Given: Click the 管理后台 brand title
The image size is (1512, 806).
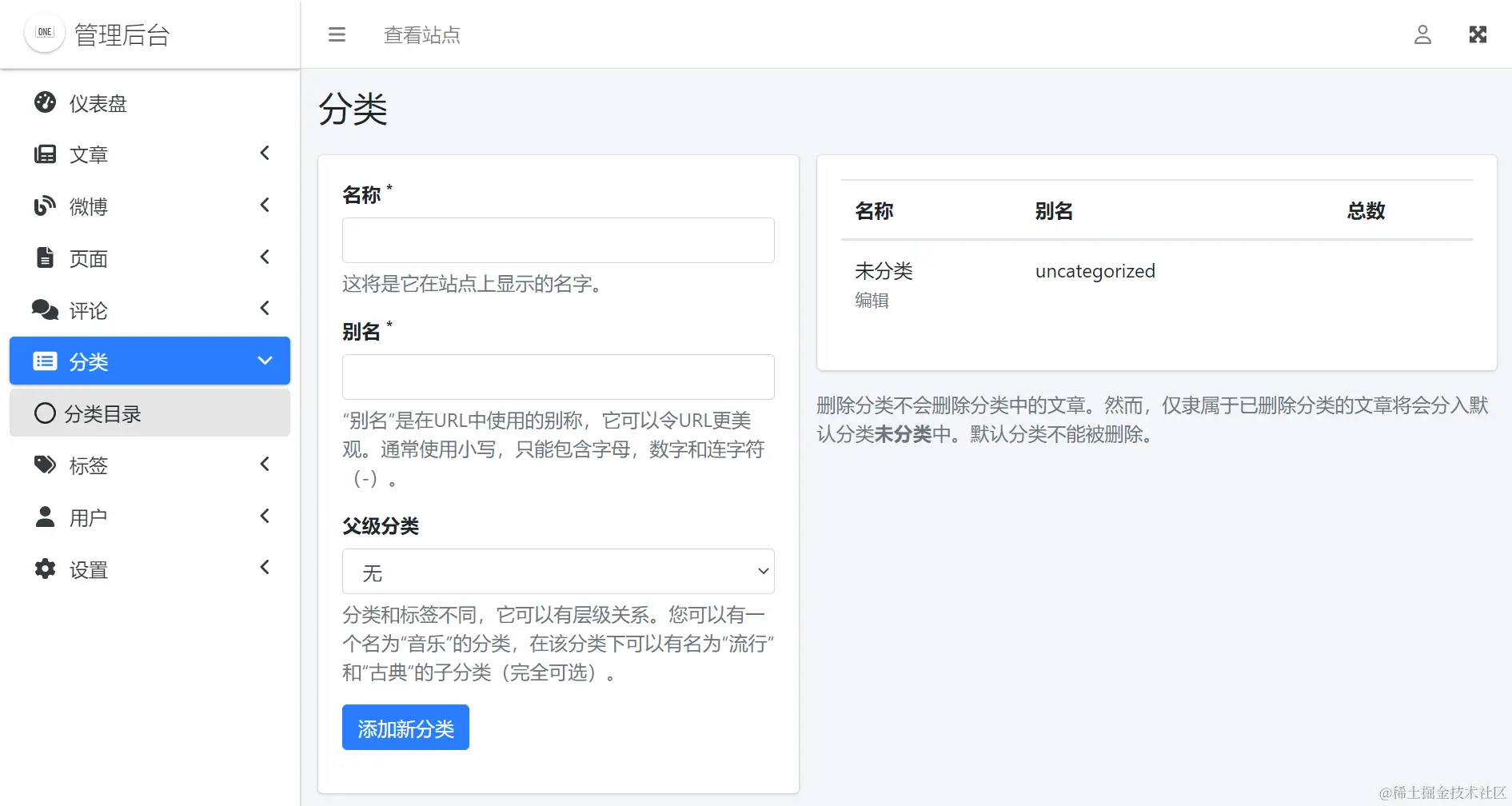Looking at the screenshot, I should (122, 34).
